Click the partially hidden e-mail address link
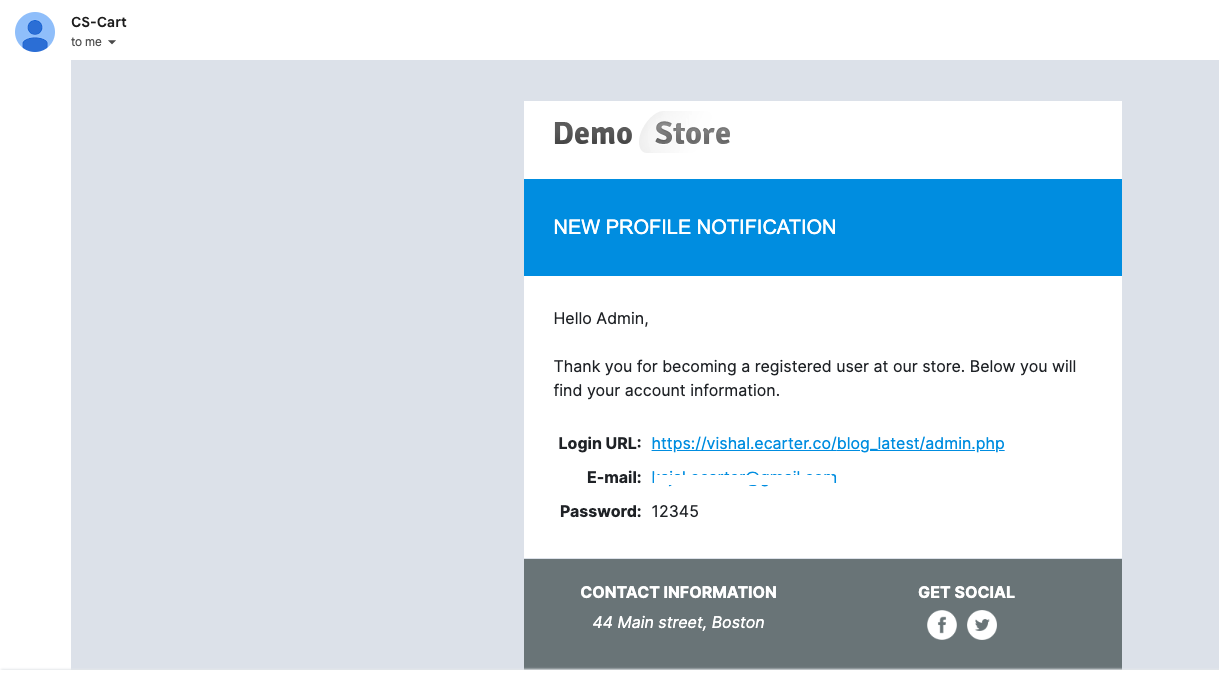The width and height of the screenshot is (1219, 686). pos(743,478)
